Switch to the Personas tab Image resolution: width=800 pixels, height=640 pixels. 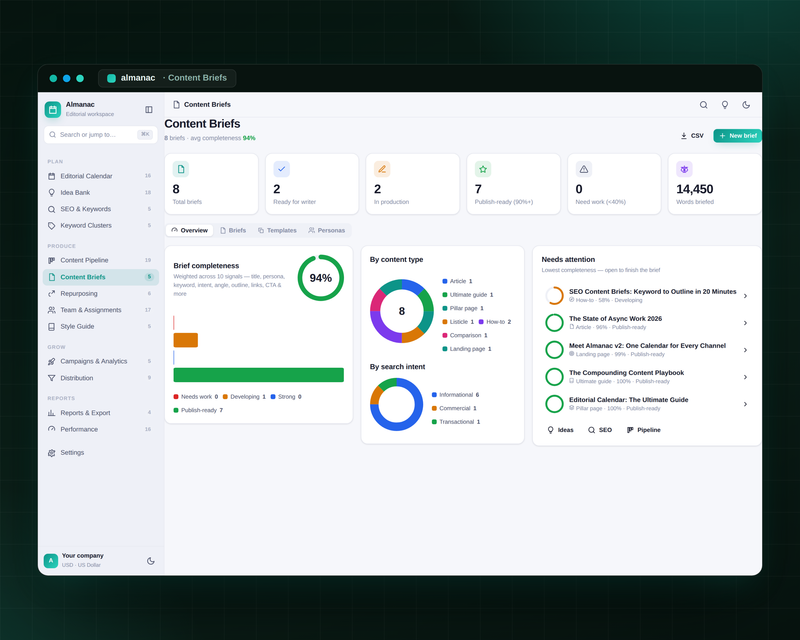point(327,230)
